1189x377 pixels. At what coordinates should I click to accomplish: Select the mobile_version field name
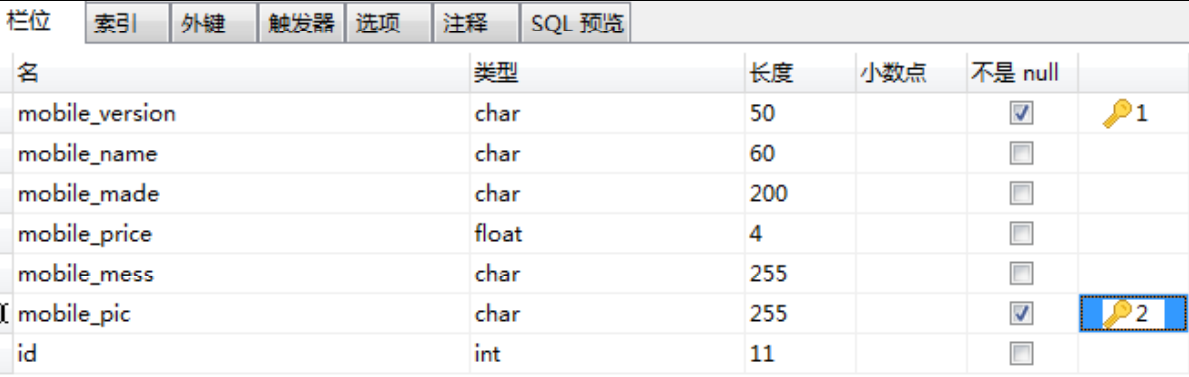point(97,114)
